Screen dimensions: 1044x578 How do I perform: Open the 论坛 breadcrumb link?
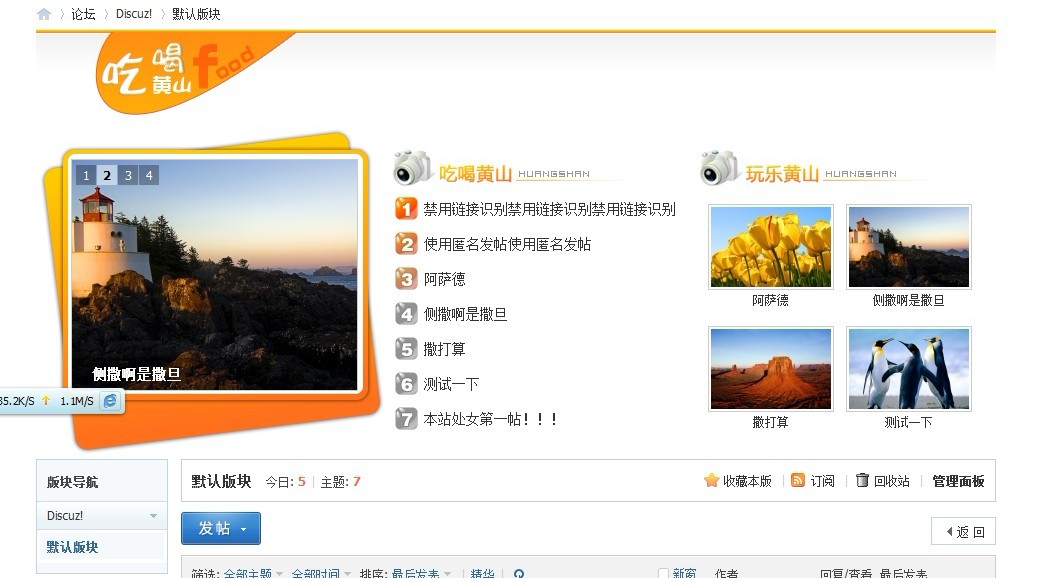pos(83,14)
